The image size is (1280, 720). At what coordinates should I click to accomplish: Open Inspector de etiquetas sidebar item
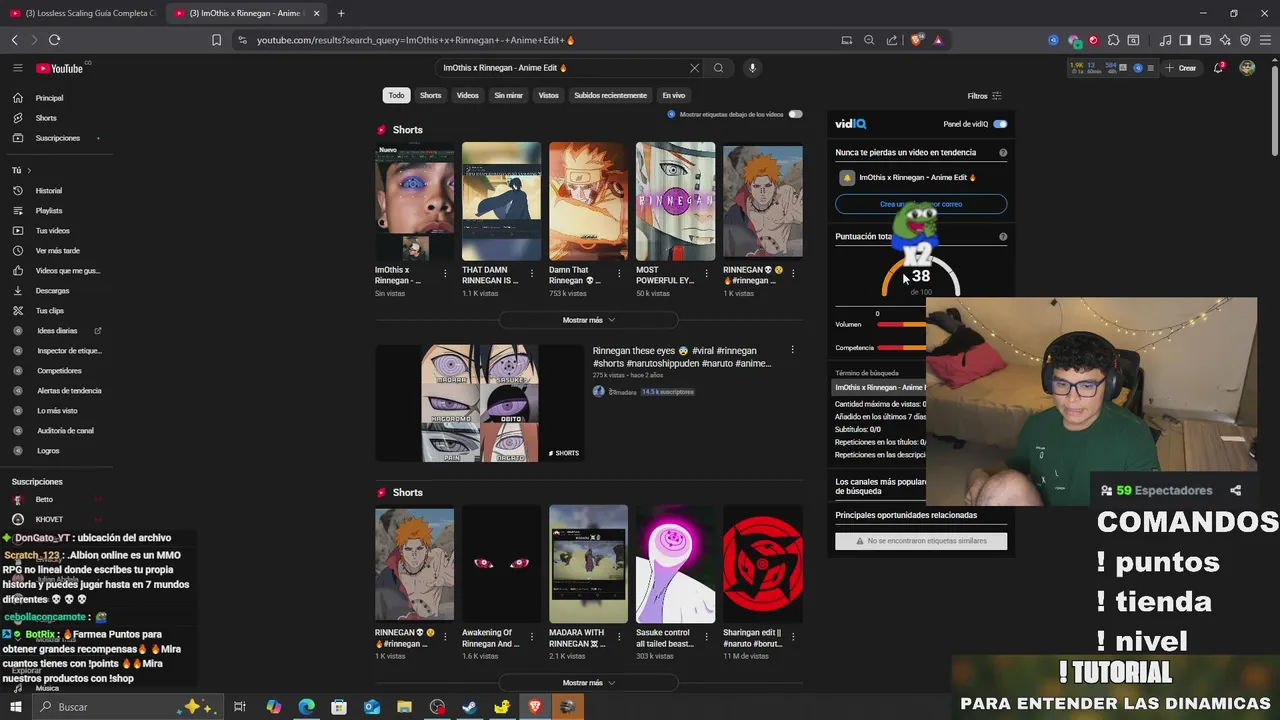[69, 351]
